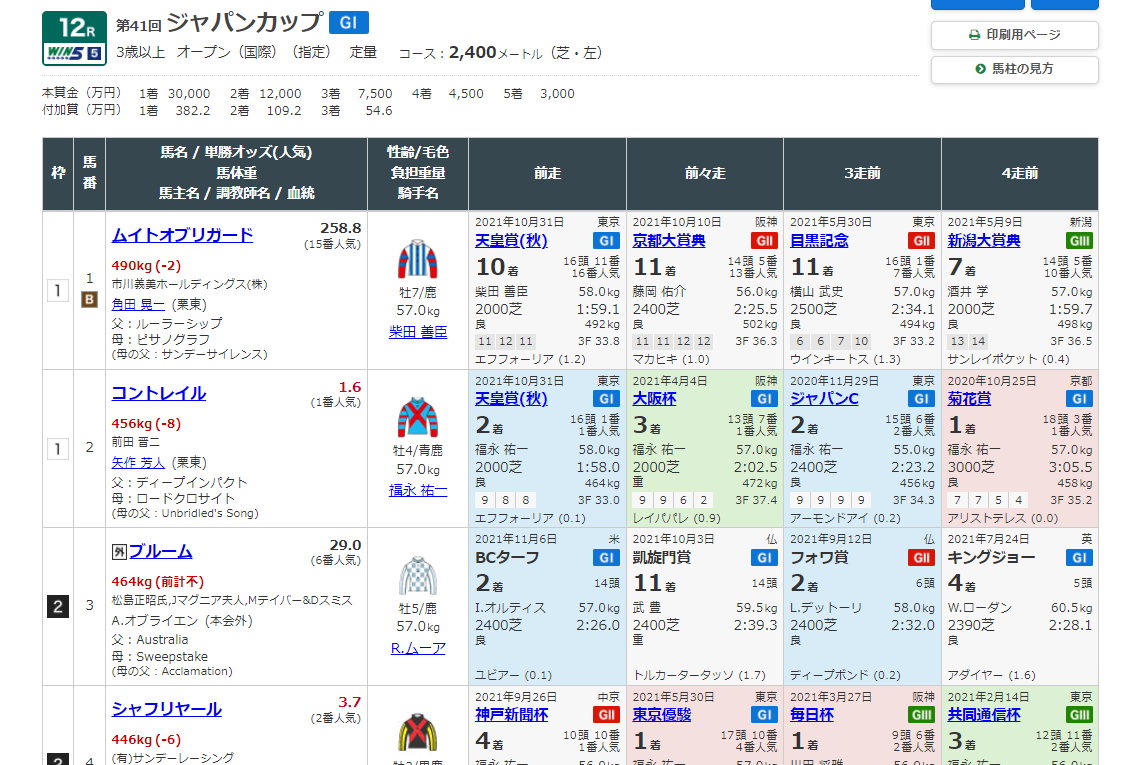Open 毎日杯 race link
This screenshot has width=1132, height=765.
[811, 715]
